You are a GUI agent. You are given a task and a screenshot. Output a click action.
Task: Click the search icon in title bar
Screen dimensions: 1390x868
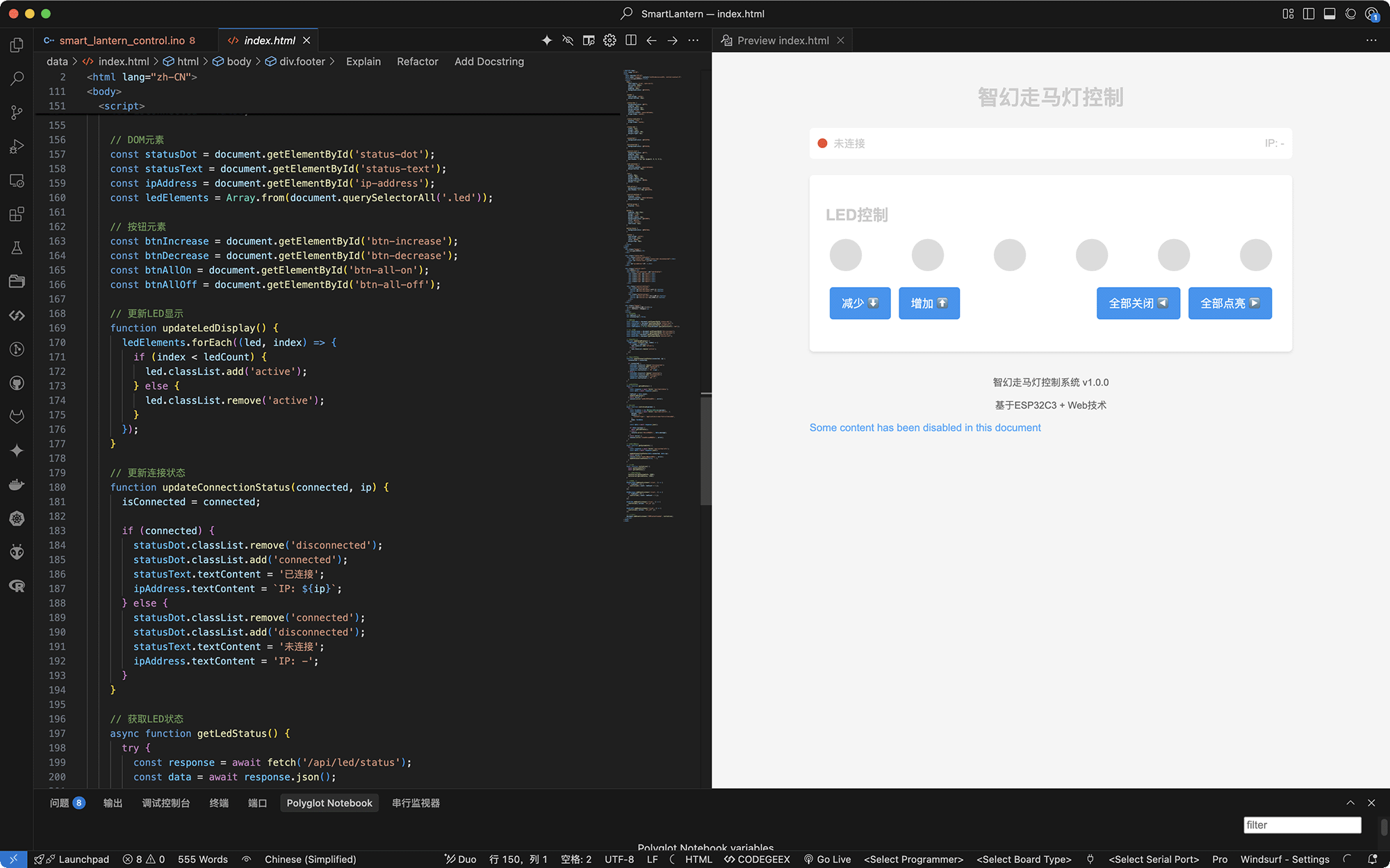click(x=626, y=13)
